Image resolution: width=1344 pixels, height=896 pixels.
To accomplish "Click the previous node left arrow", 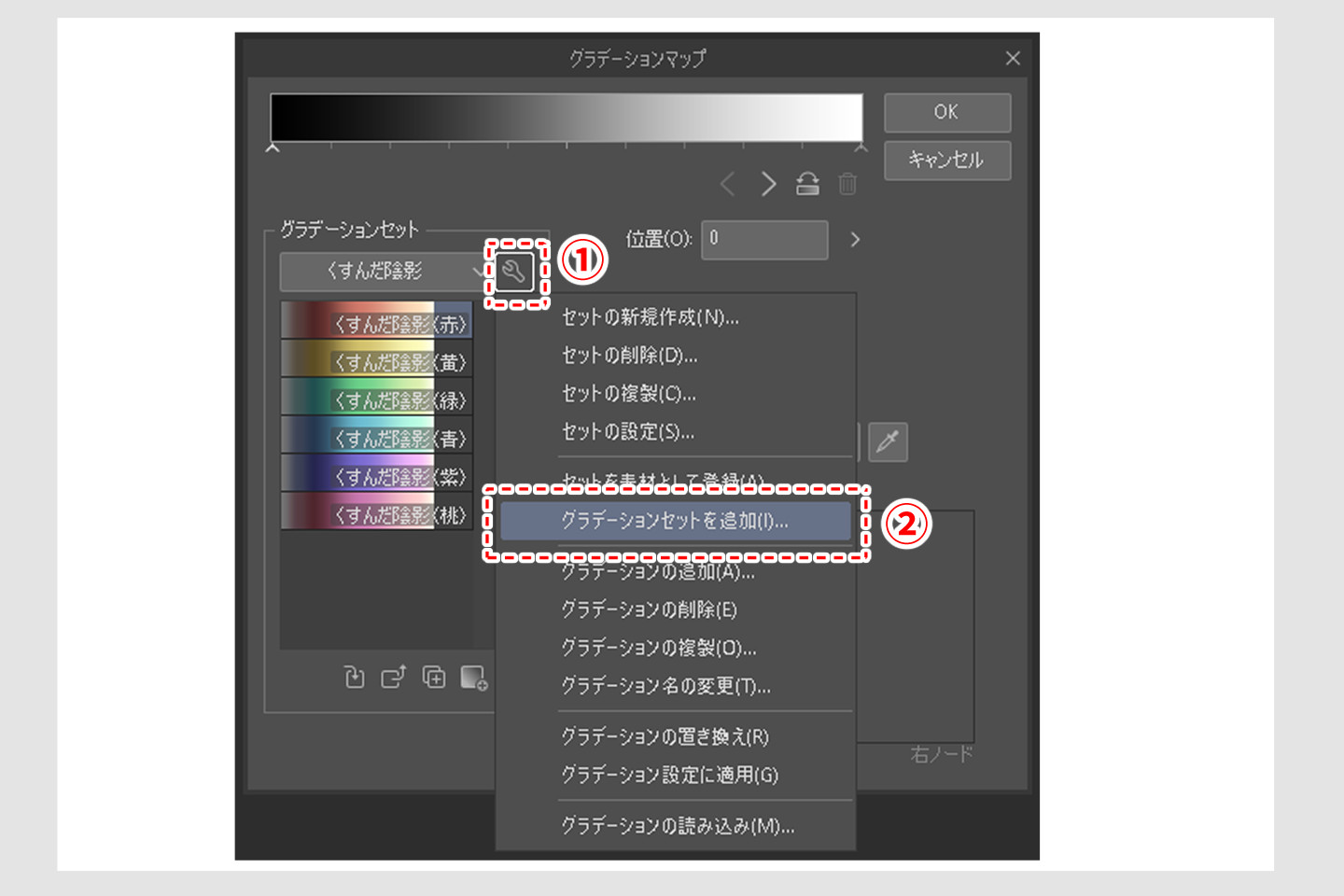I will 728,183.
